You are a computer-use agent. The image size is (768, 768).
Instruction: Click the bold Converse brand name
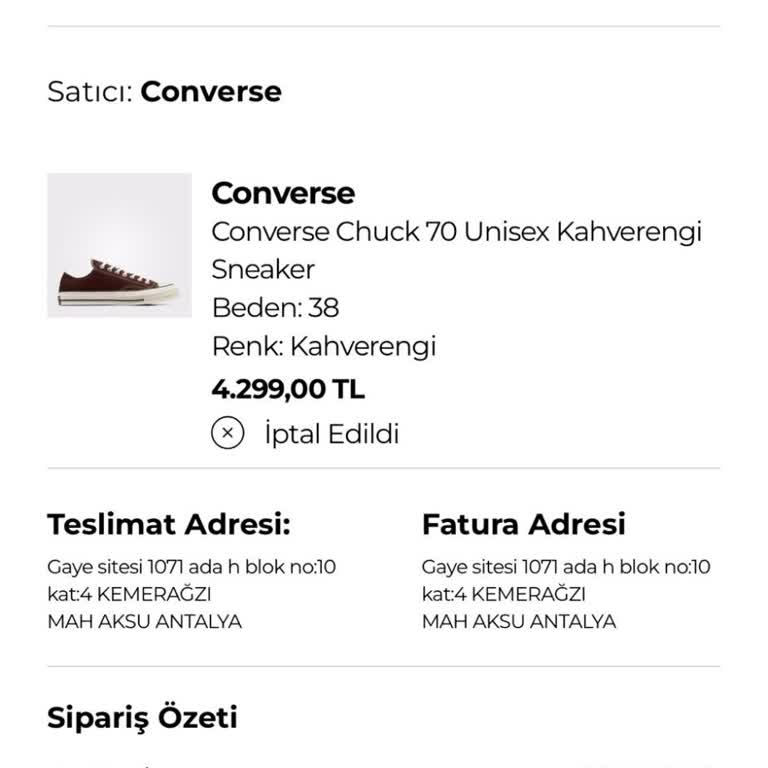283,192
